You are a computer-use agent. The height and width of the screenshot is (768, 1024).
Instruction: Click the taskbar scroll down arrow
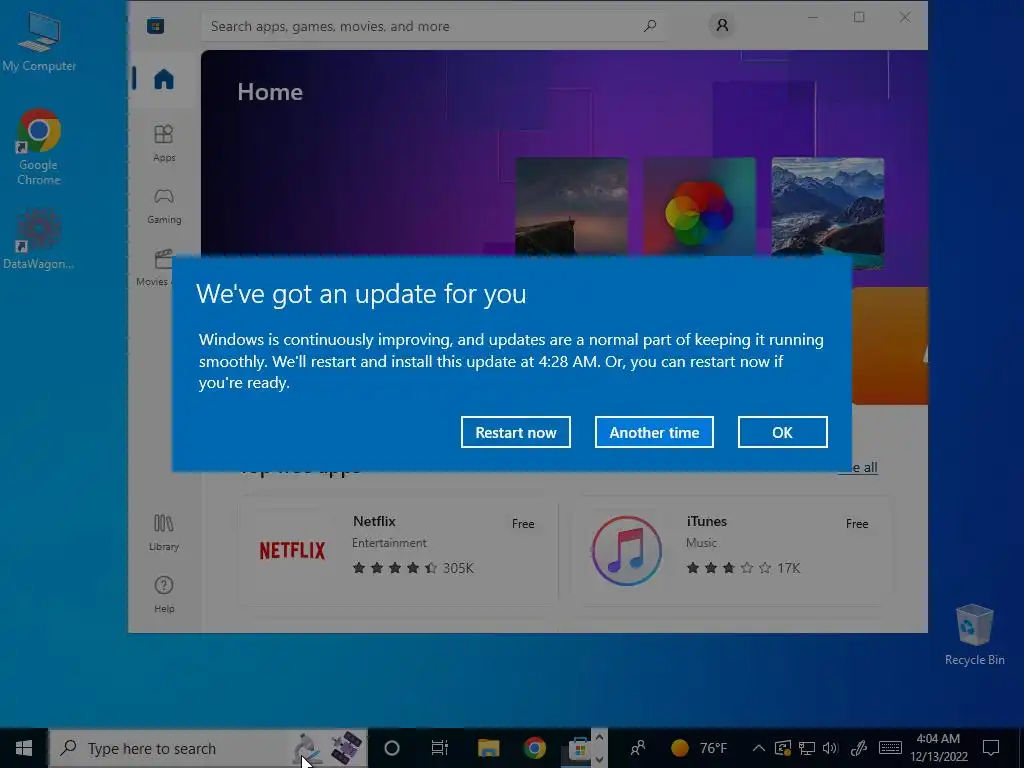600,759
